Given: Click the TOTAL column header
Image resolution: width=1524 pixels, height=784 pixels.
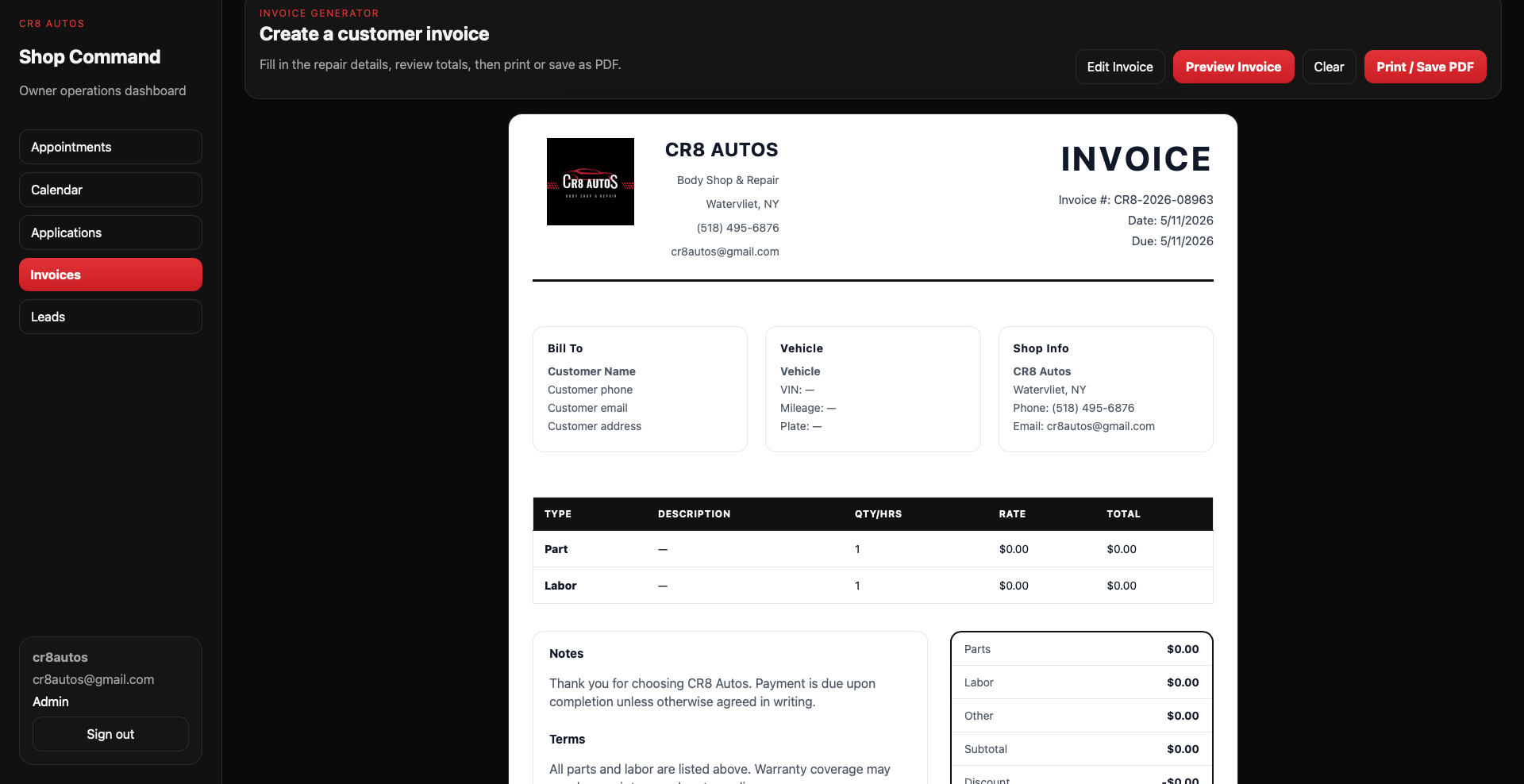Looking at the screenshot, I should [1123, 514].
